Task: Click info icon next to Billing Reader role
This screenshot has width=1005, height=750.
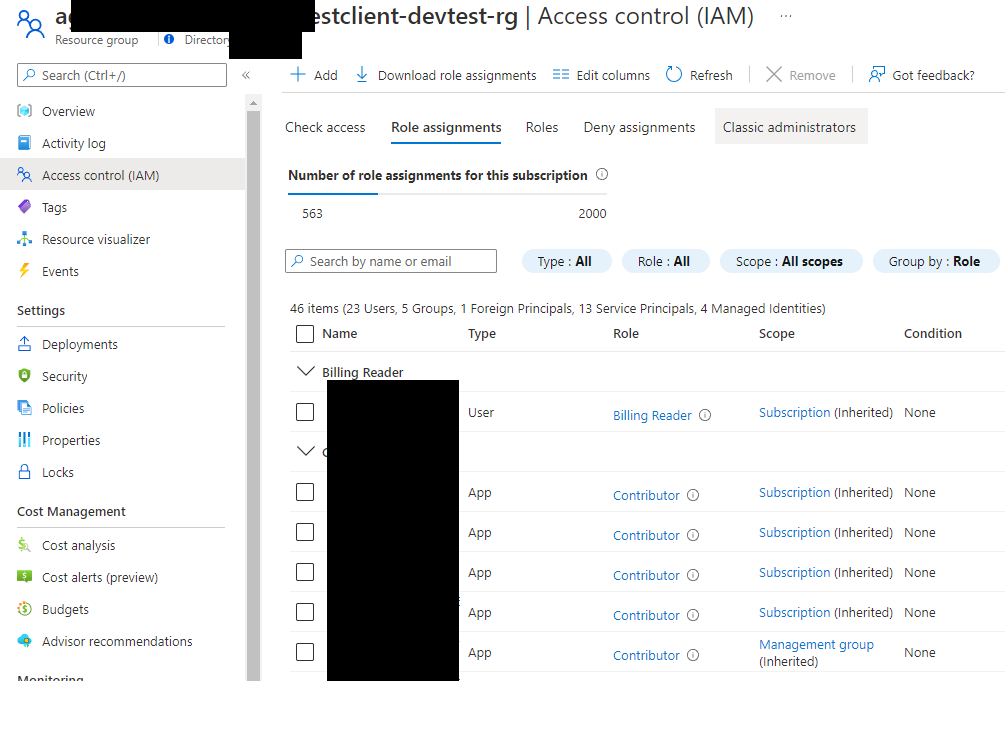Action: 705,415
